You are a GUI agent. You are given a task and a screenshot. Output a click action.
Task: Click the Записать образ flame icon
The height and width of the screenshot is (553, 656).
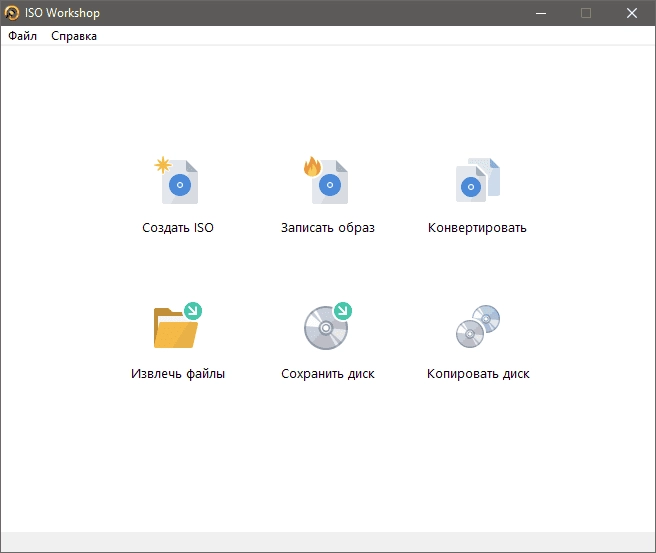click(x=326, y=180)
